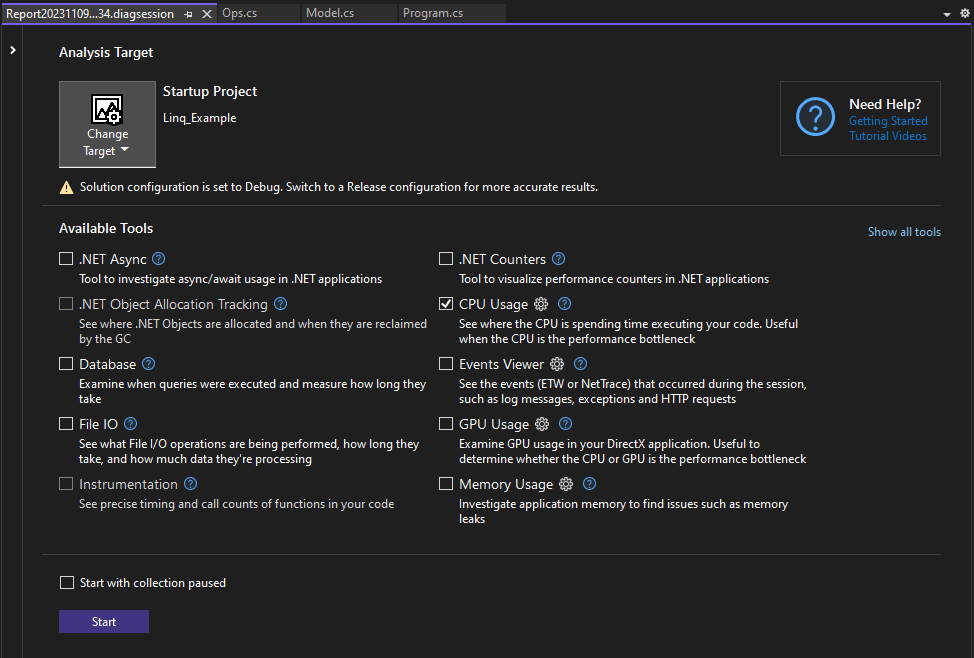Uncheck the CPU Usage tool

(446, 303)
